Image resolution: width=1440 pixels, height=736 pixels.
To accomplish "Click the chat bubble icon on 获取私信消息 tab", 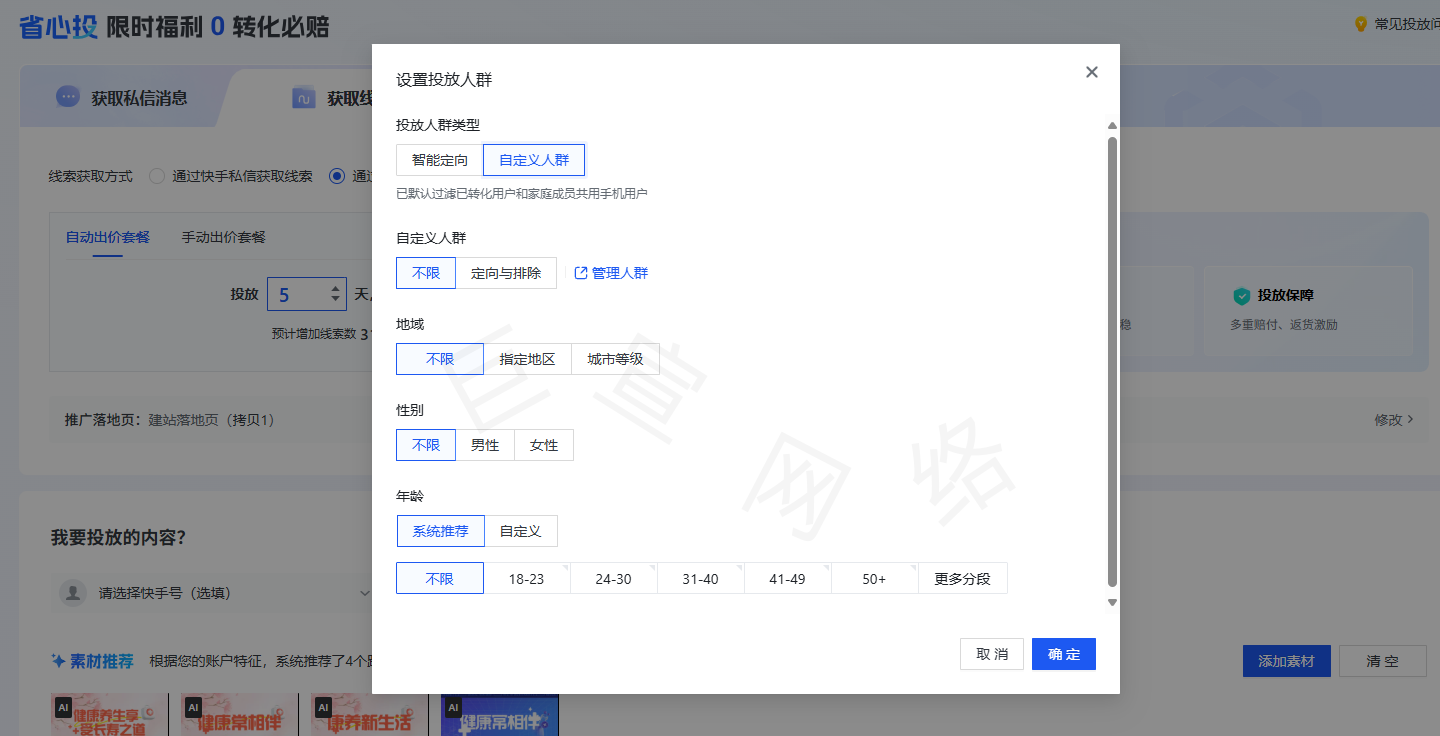I will (68, 96).
